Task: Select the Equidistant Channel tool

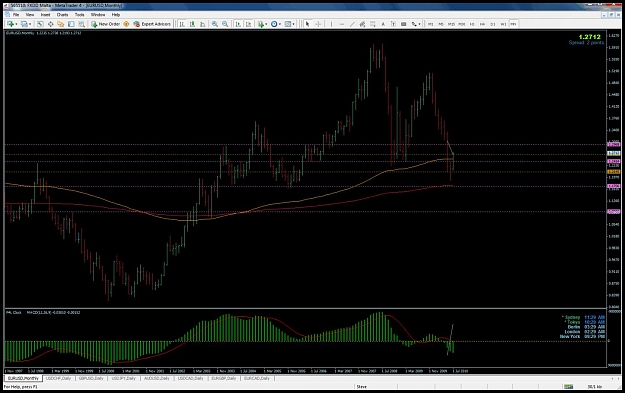Action: coord(362,24)
